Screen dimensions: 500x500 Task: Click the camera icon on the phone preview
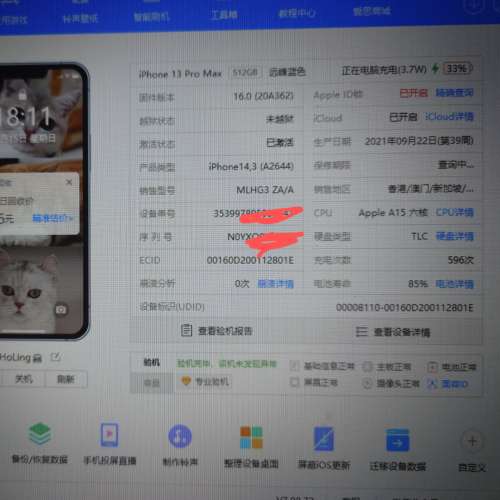coord(61,310)
